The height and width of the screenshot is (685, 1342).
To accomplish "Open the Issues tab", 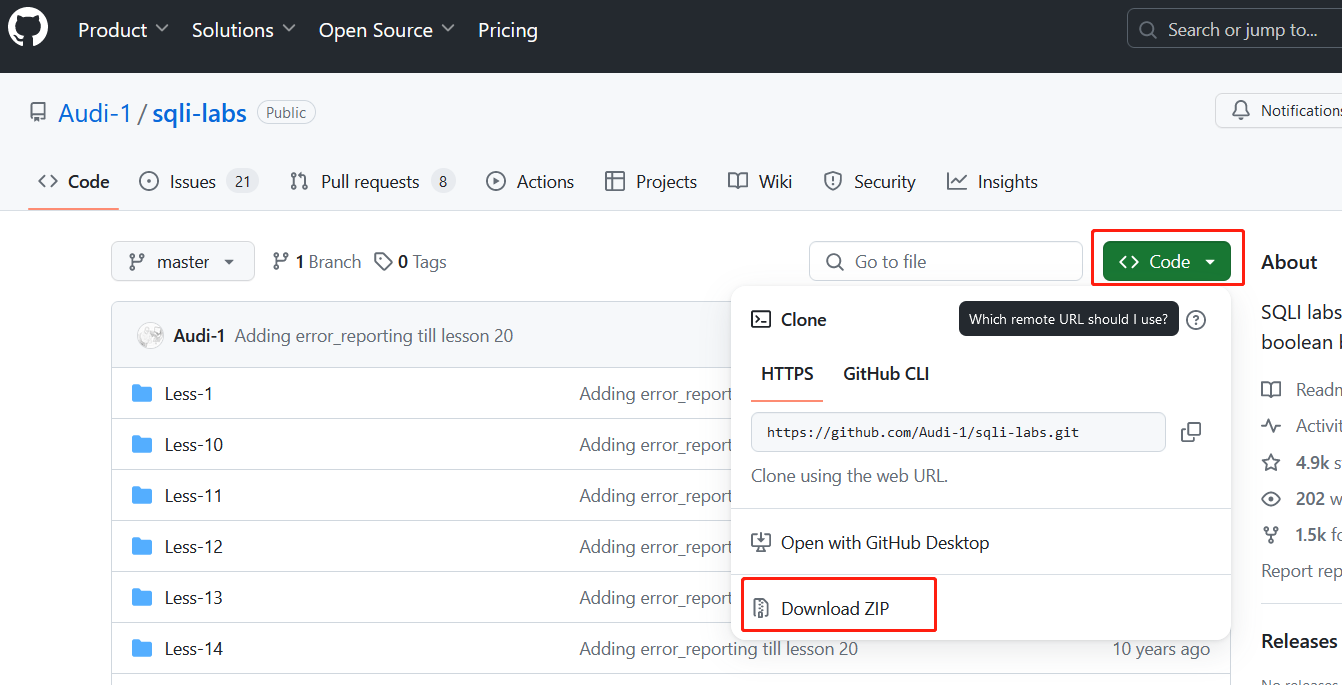I will (x=192, y=182).
